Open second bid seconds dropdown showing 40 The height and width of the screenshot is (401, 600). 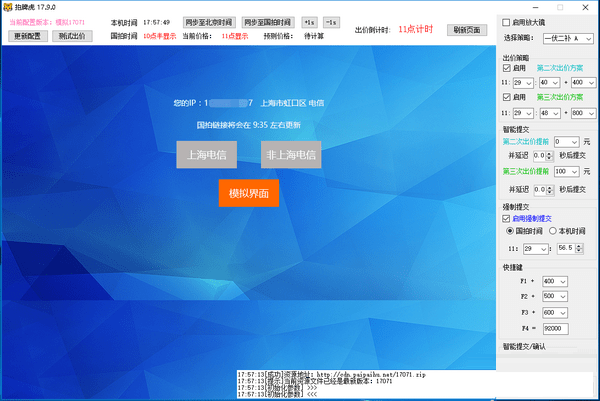coord(549,83)
